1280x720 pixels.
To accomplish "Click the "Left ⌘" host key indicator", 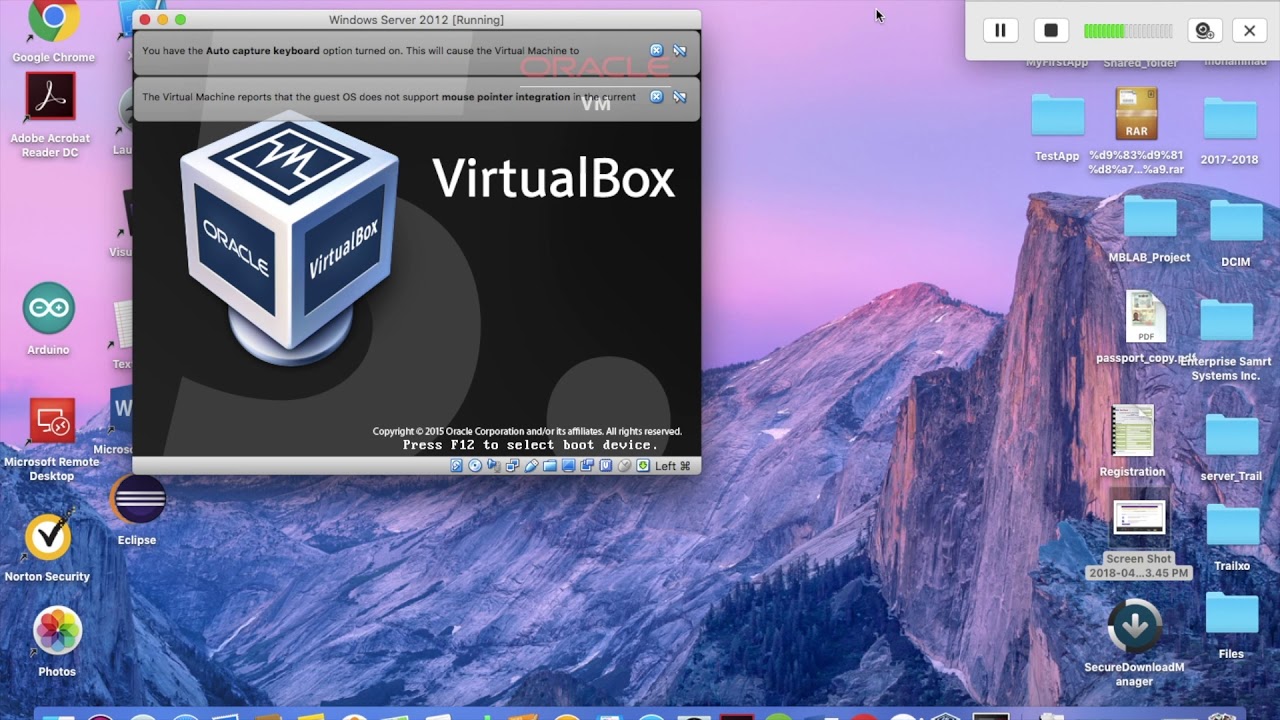I will (x=673, y=466).
